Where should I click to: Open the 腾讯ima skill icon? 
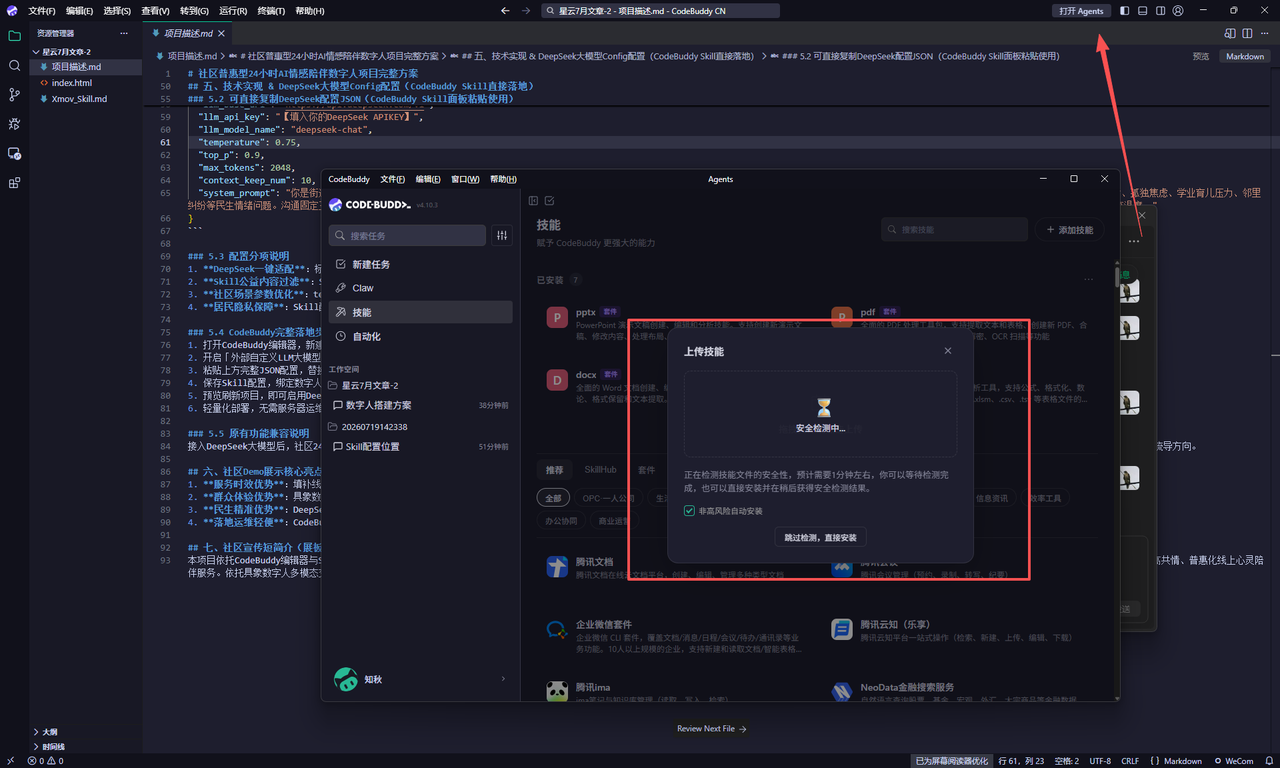pos(557,691)
